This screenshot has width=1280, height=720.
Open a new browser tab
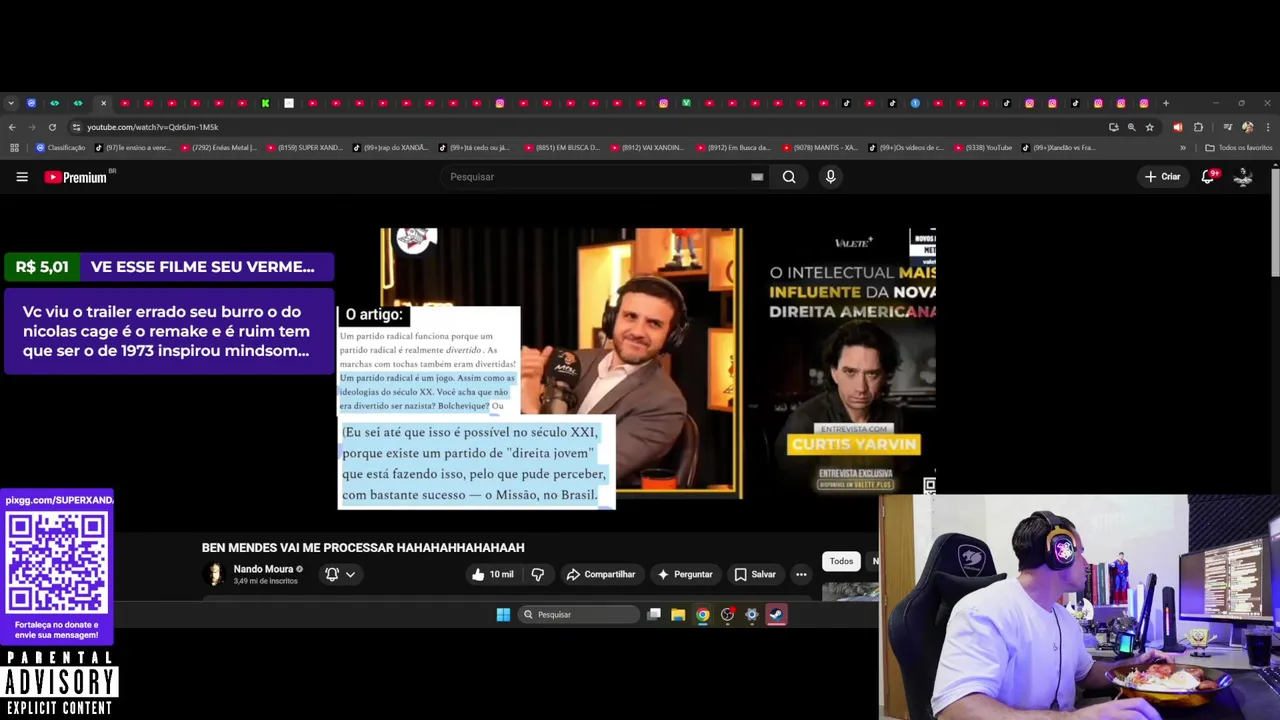click(1166, 103)
